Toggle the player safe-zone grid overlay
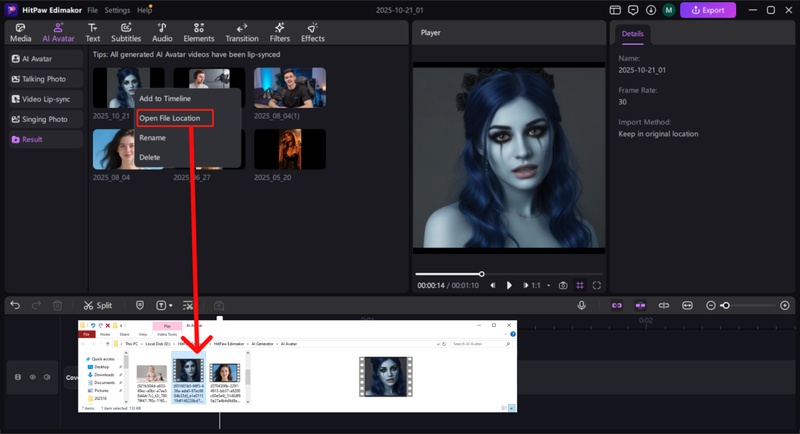This screenshot has height=434, width=800. click(x=579, y=285)
